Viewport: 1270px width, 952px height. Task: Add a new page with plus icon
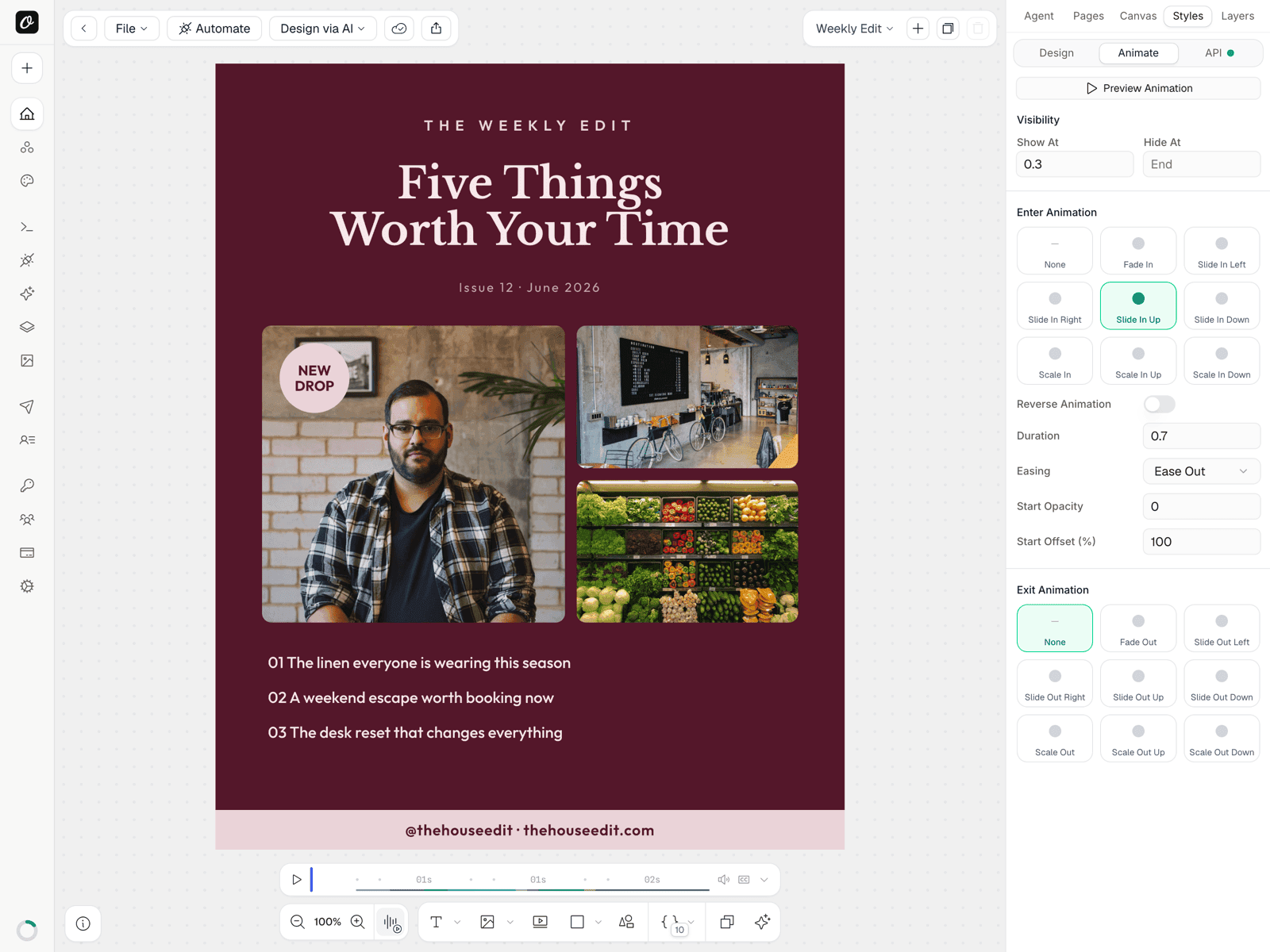click(x=918, y=29)
